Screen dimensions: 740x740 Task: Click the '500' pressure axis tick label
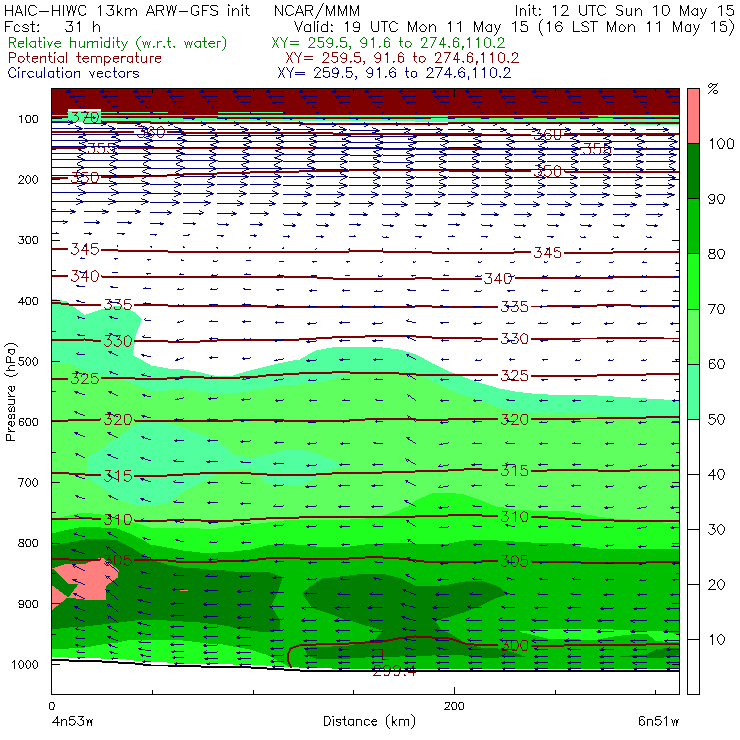pyautogui.click(x=28, y=362)
